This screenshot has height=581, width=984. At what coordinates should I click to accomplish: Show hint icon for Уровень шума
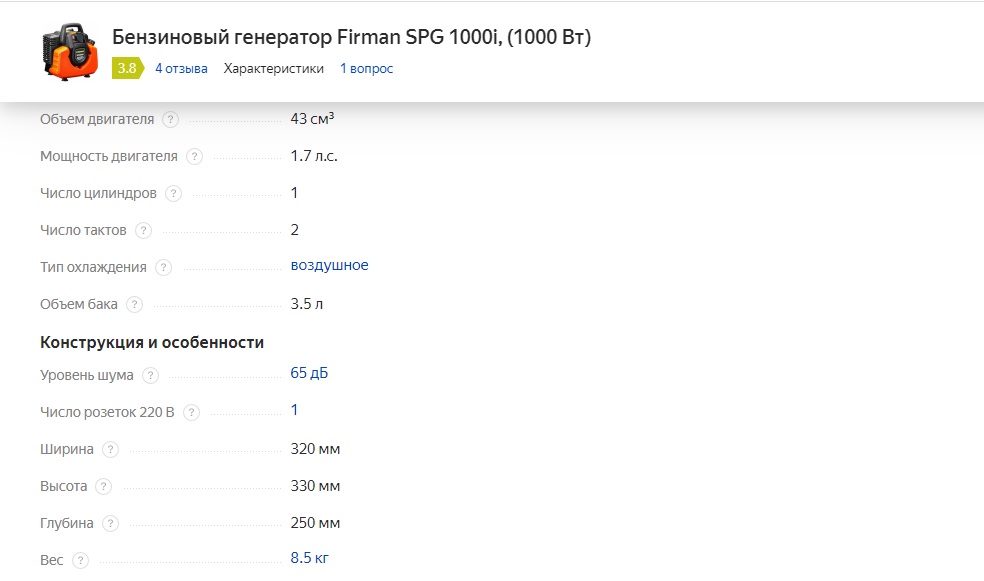pyautogui.click(x=150, y=375)
